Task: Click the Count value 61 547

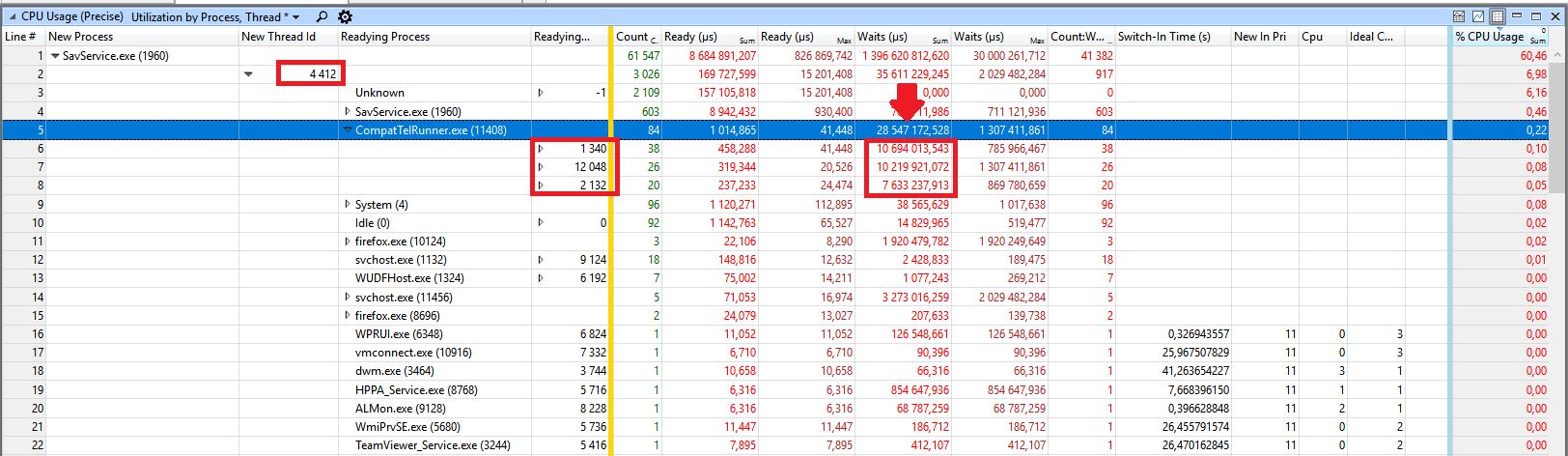Action: tap(643, 56)
